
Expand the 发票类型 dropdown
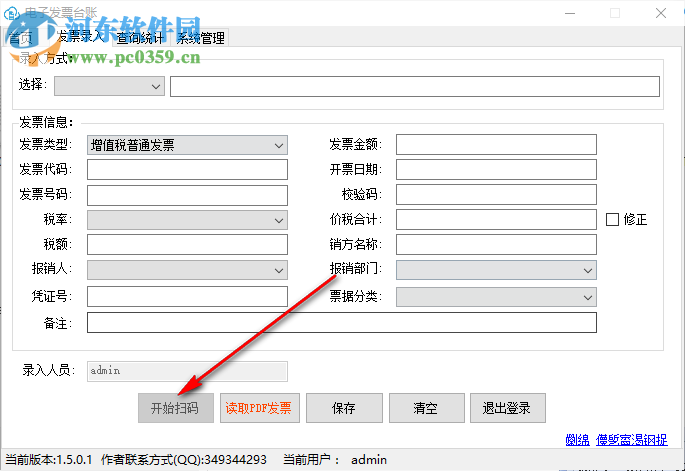[x=187, y=145]
